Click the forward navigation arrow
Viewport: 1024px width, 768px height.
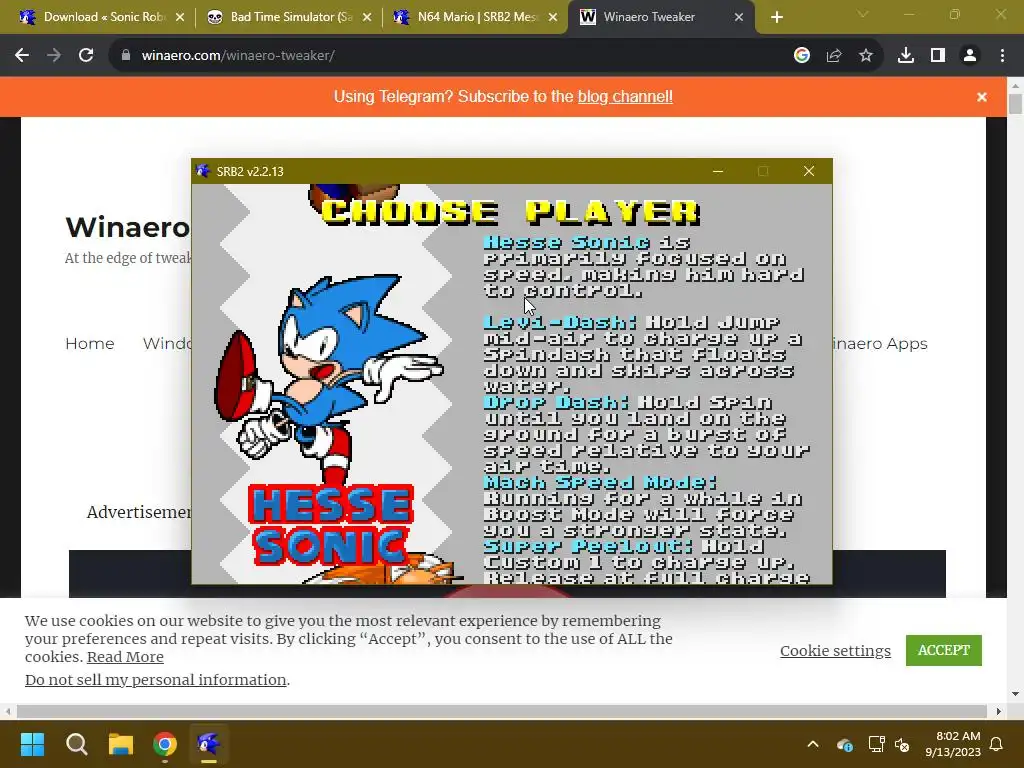[x=54, y=56]
